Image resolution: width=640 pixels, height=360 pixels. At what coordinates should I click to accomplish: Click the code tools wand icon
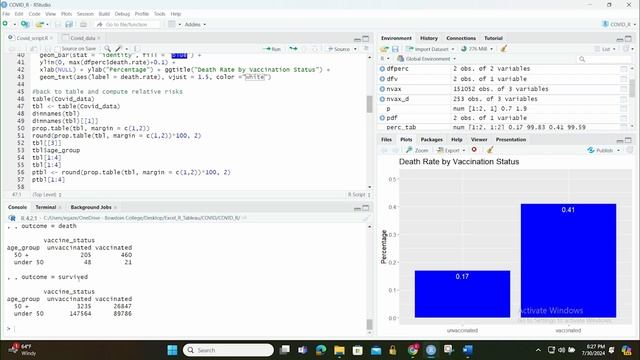[118, 49]
